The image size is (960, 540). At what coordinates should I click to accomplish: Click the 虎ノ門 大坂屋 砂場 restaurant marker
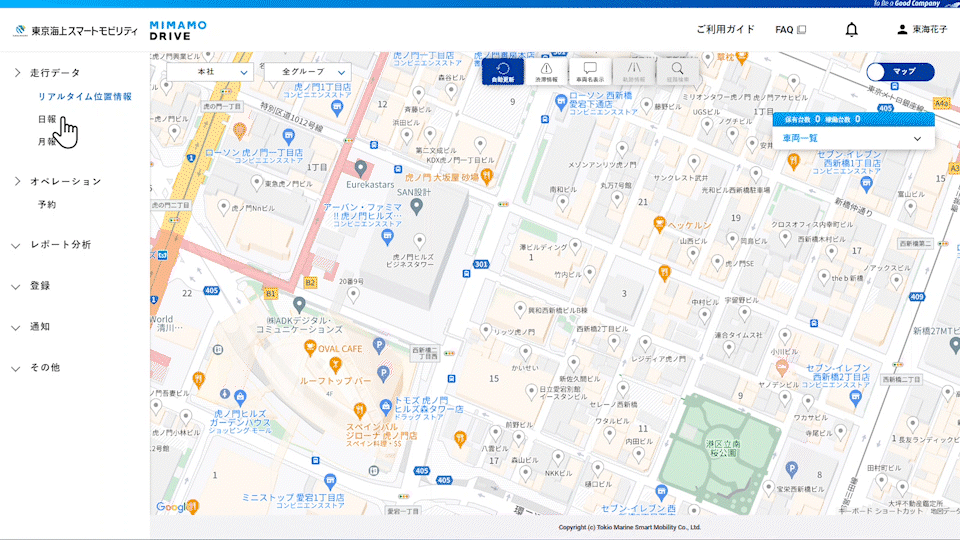pyautogui.click(x=487, y=176)
